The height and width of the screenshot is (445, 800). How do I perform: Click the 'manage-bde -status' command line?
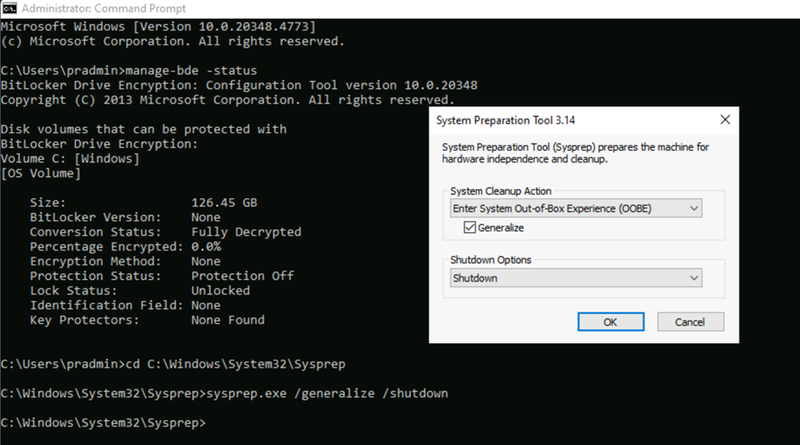(x=129, y=70)
